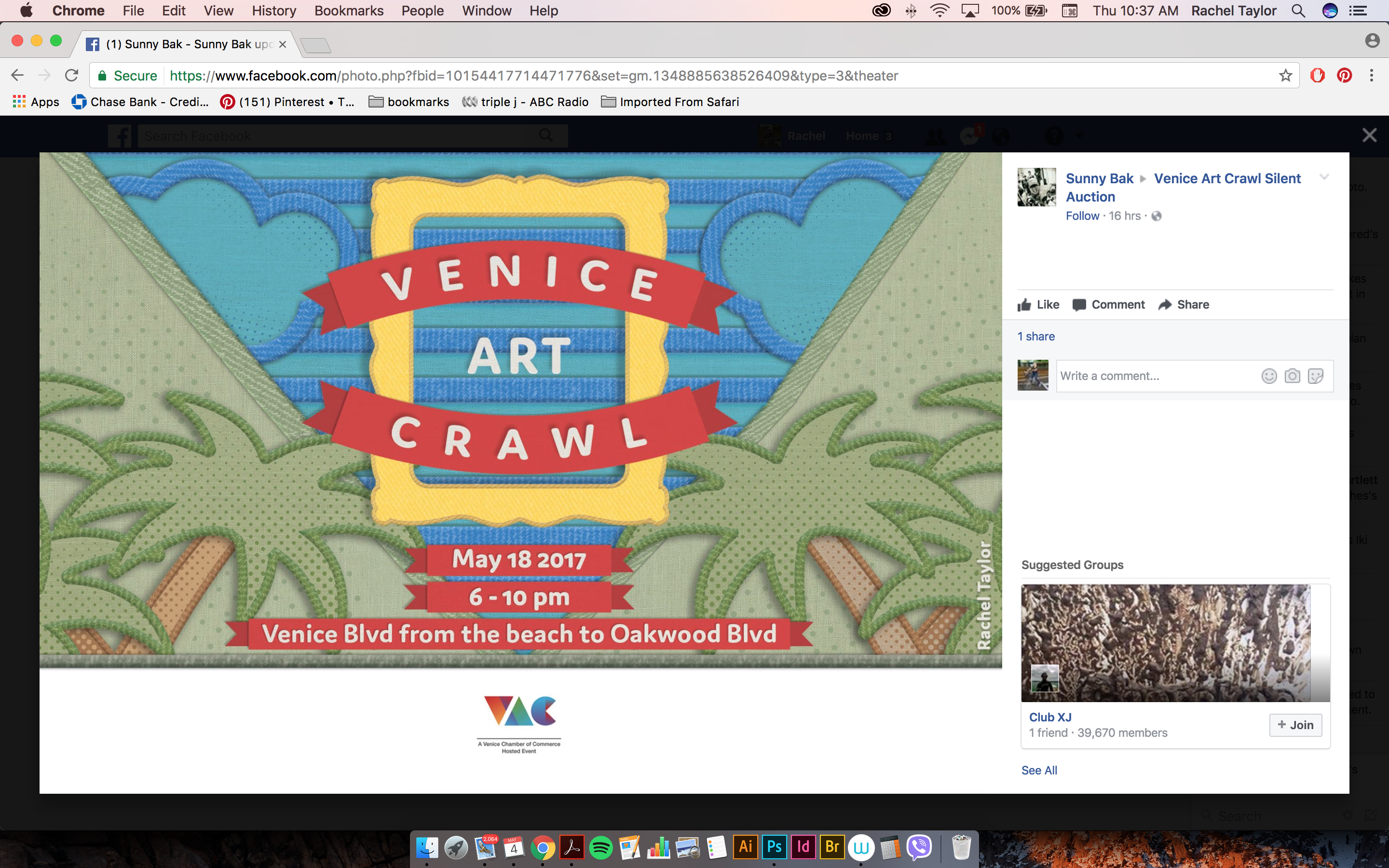The height and width of the screenshot is (868, 1389).
Task: Click the Write a comment field
Action: 1154,376
